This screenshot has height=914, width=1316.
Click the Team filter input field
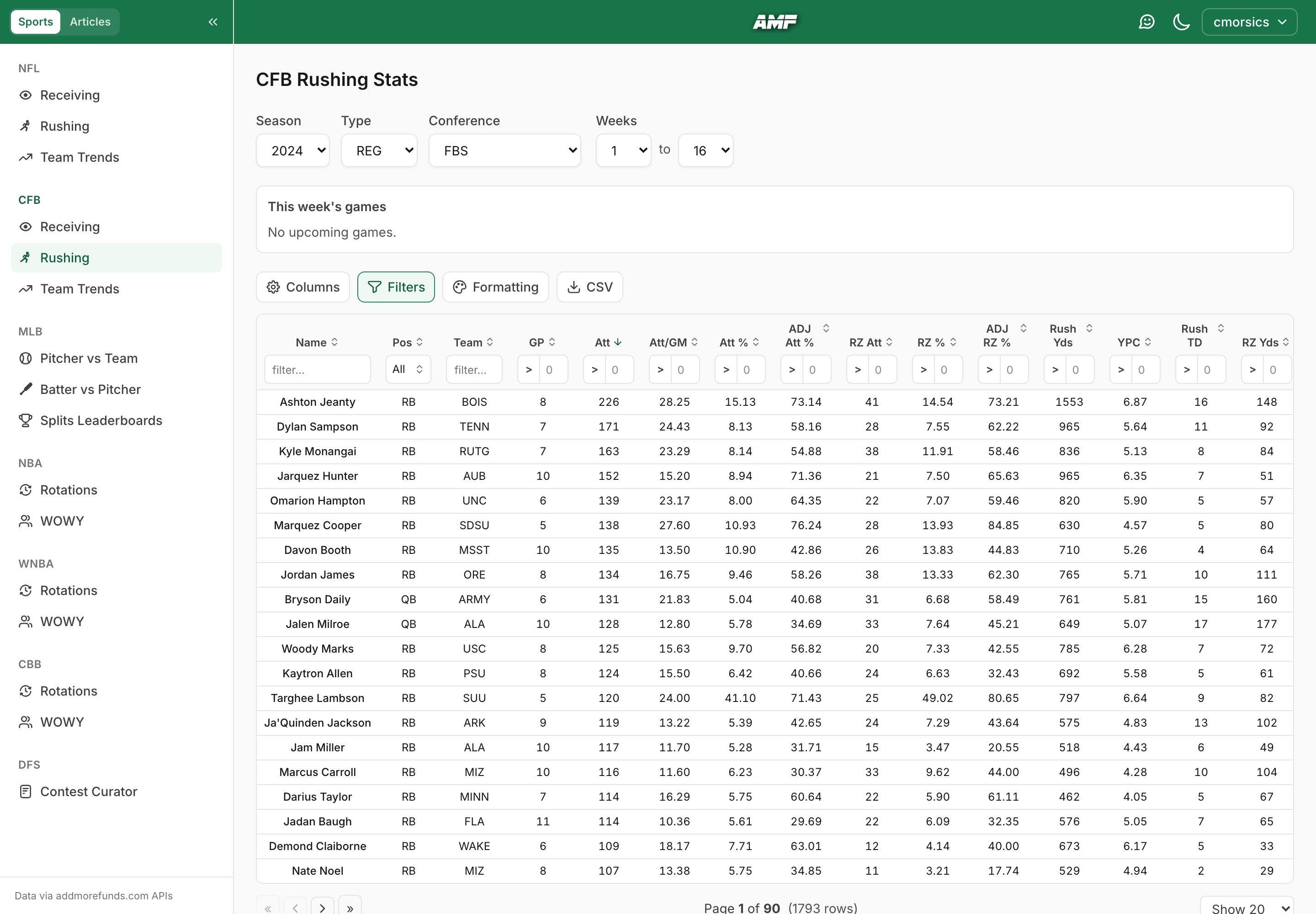[x=474, y=369]
